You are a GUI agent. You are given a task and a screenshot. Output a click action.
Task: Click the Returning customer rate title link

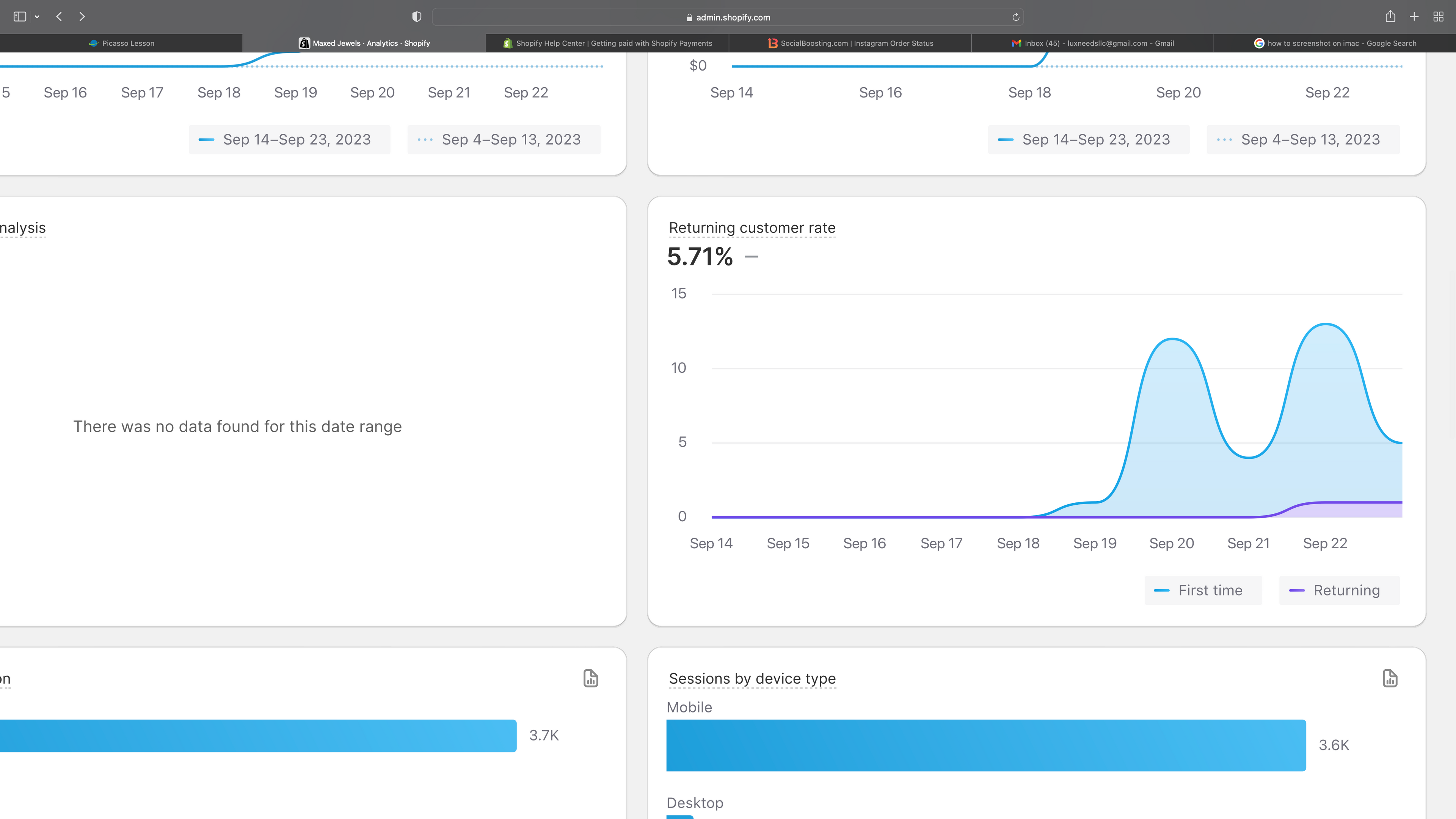pyautogui.click(x=752, y=228)
